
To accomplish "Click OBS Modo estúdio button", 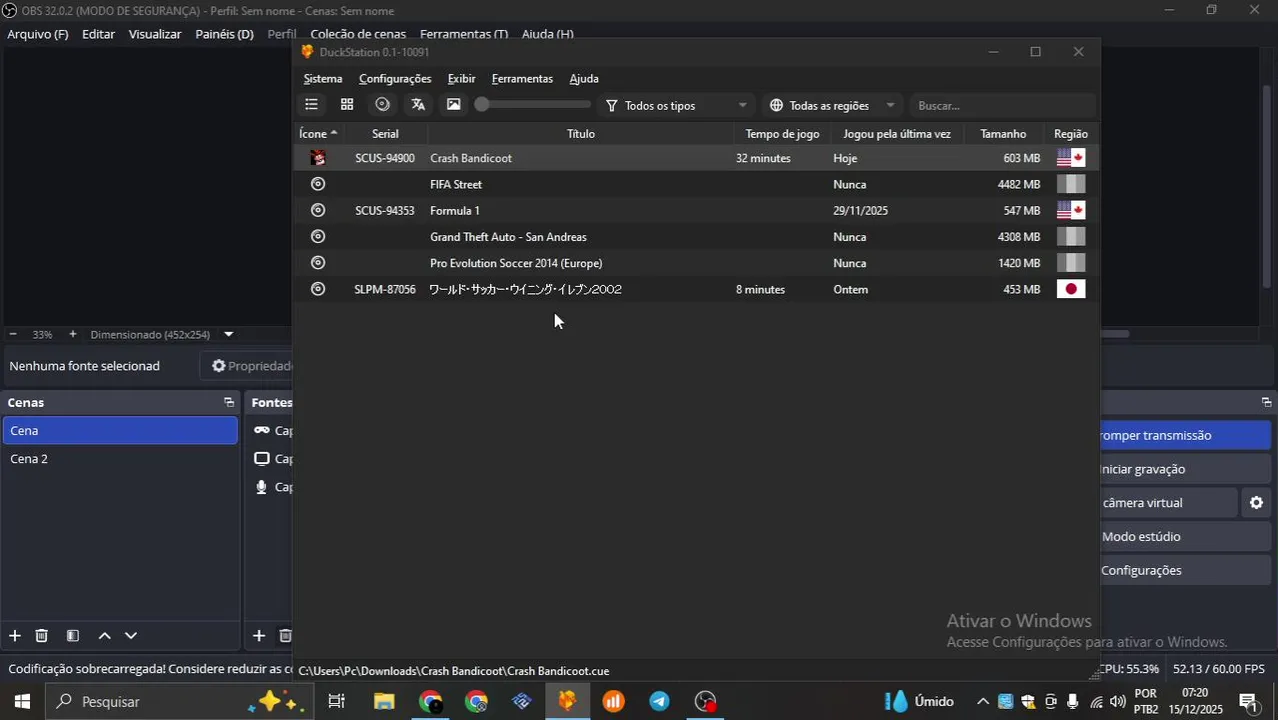I will [x=1185, y=537].
